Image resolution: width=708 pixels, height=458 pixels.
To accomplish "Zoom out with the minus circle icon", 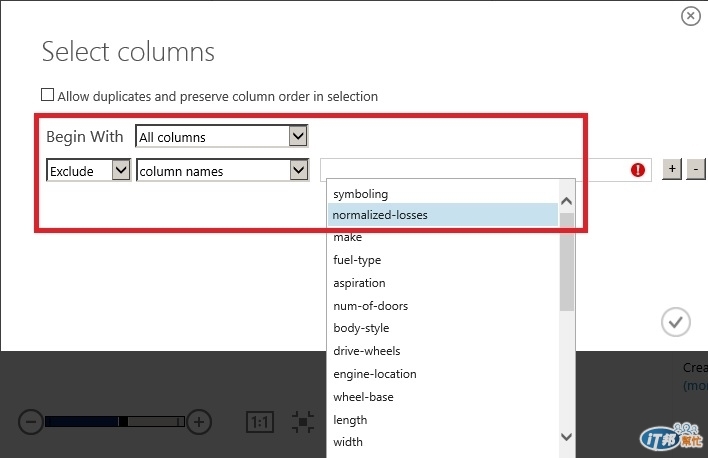I will click(31, 422).
